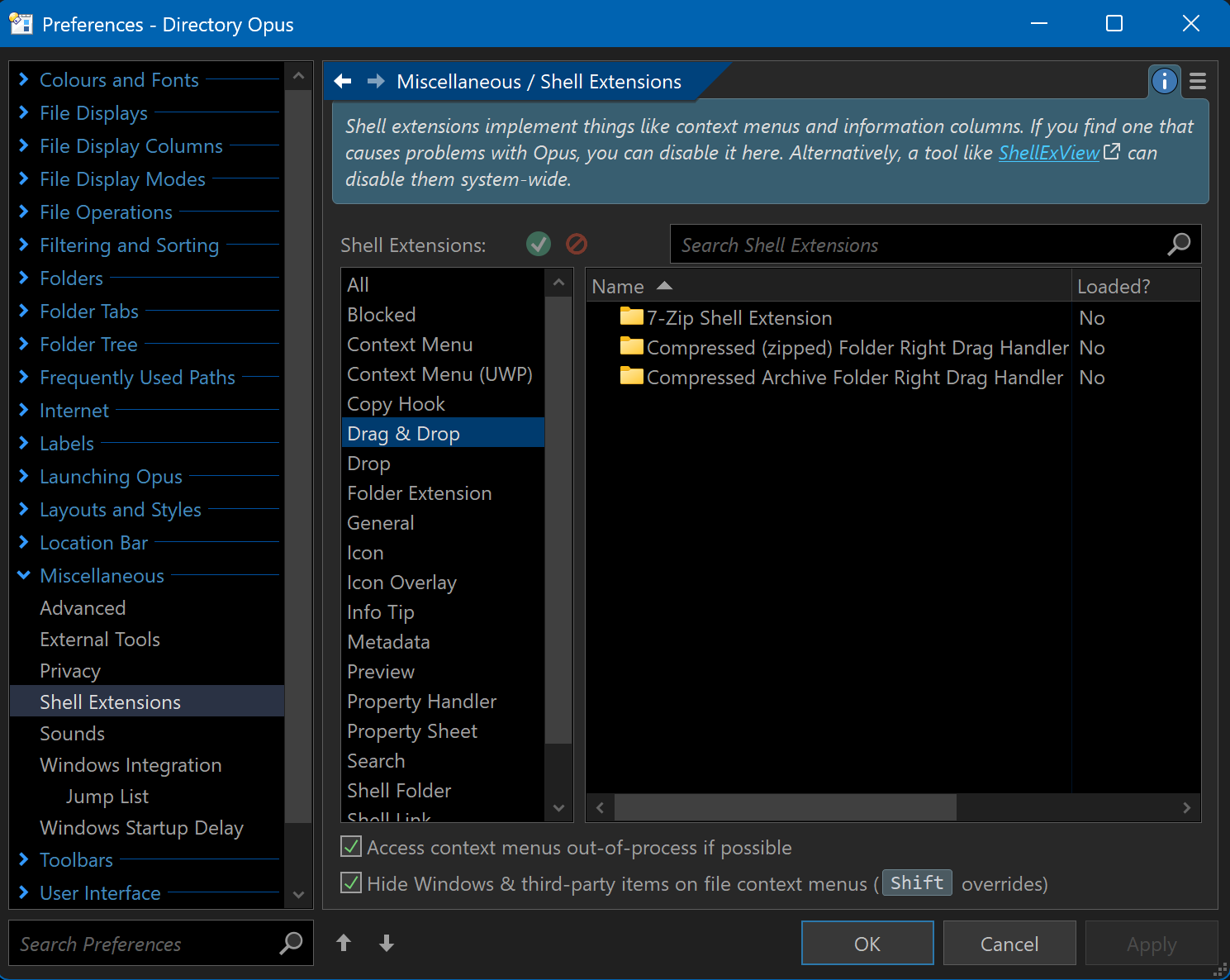Go back with the left arrow icon
The height and width of the screenshot is (980, 1230).
(343, 81)
